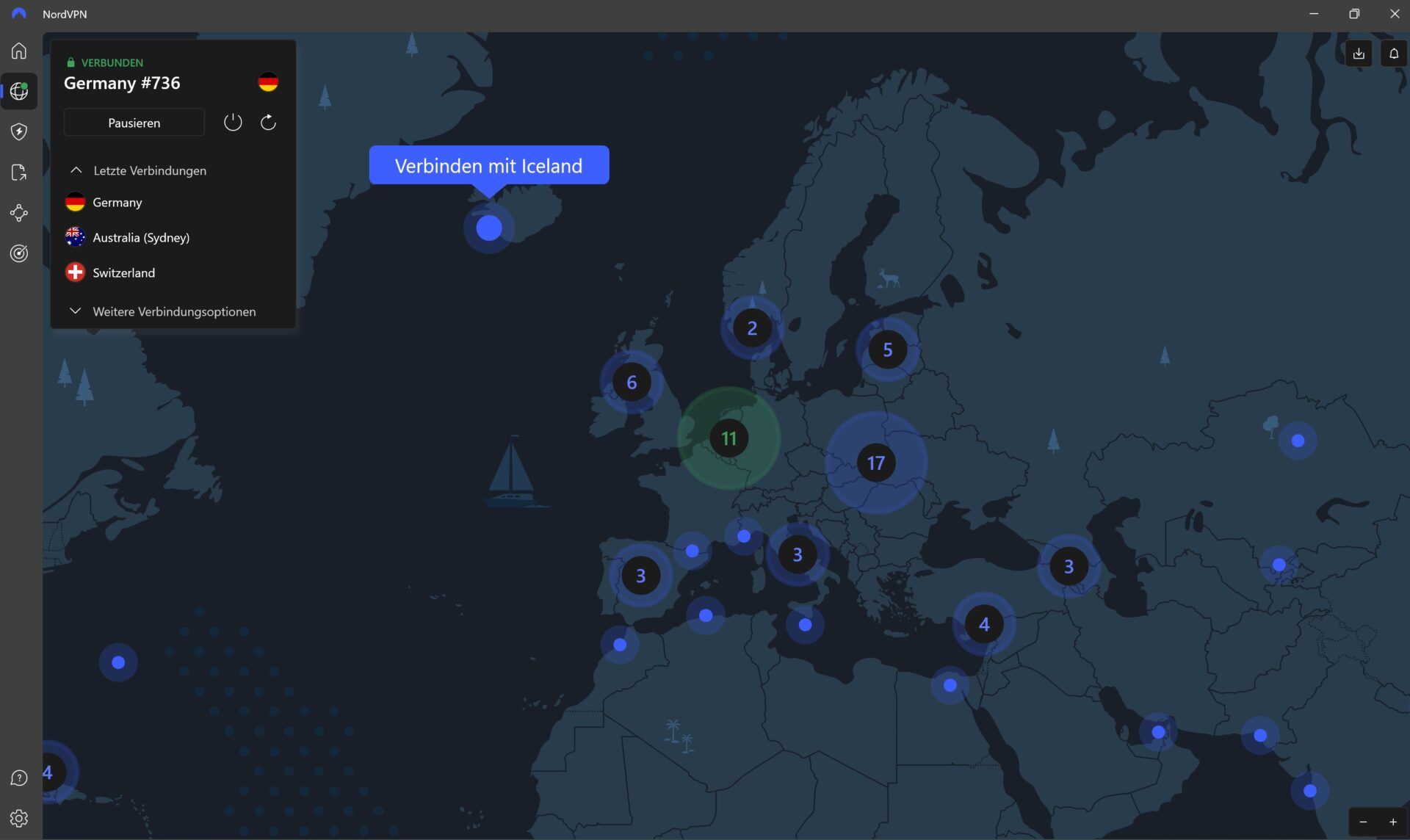Click the Algeria coast server dot

coord(706,615)
